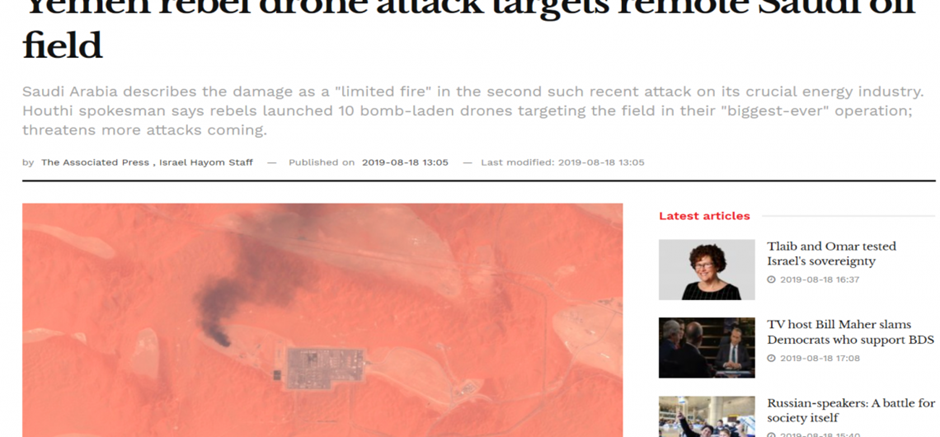Screen dimensions: 940x437
Task: Click the clock icon beside 2019-08-18 17:08
Action: click(771, 358)
